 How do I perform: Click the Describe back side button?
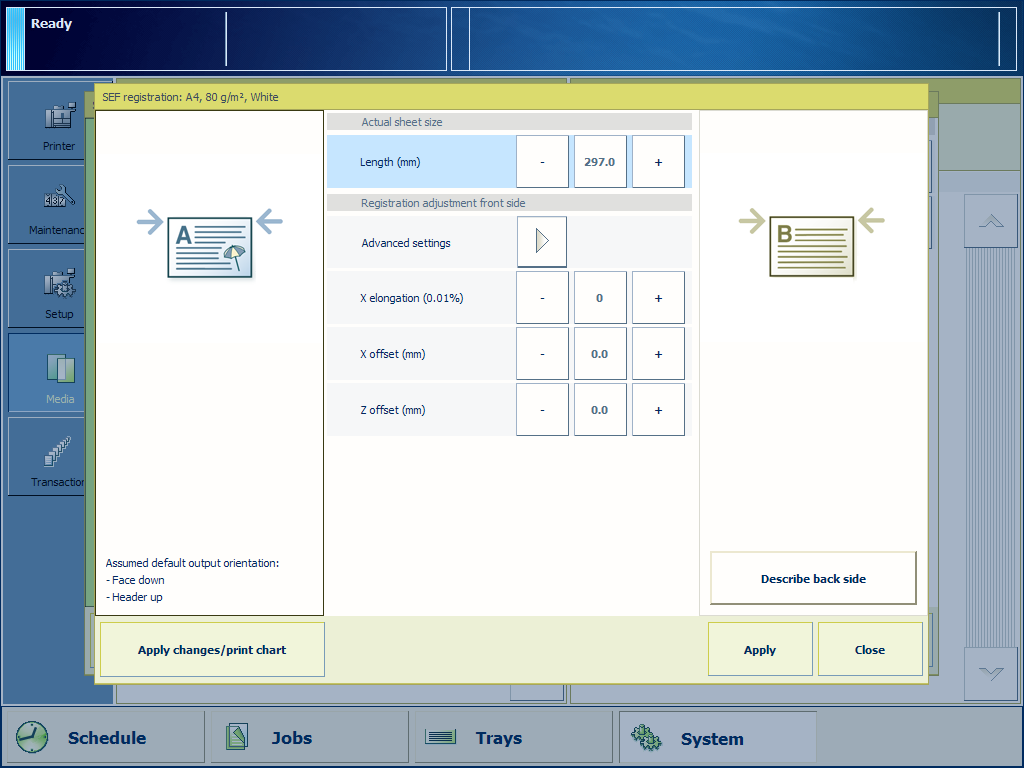pos(813,579)
